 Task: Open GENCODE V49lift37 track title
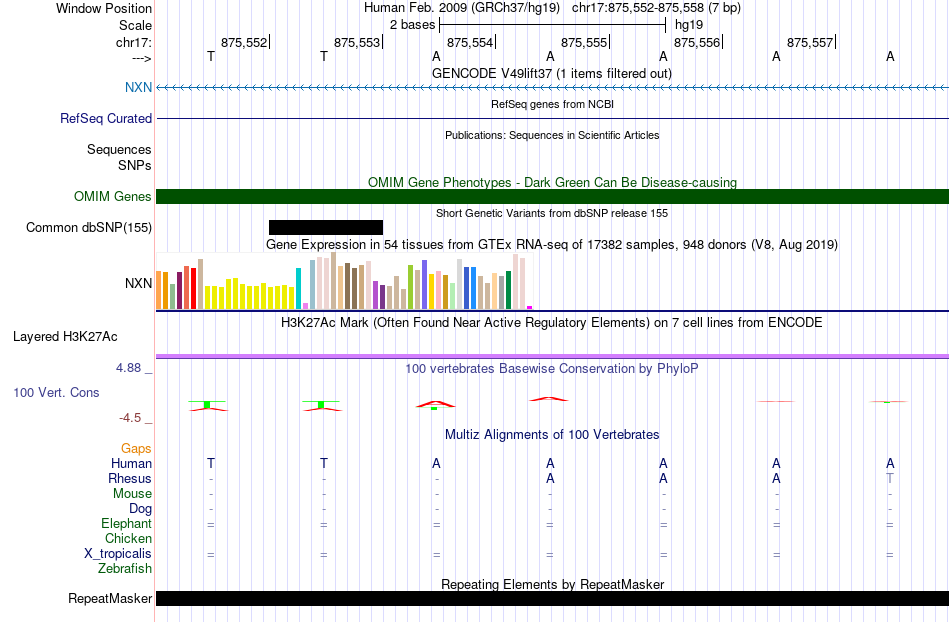[551, 73]
